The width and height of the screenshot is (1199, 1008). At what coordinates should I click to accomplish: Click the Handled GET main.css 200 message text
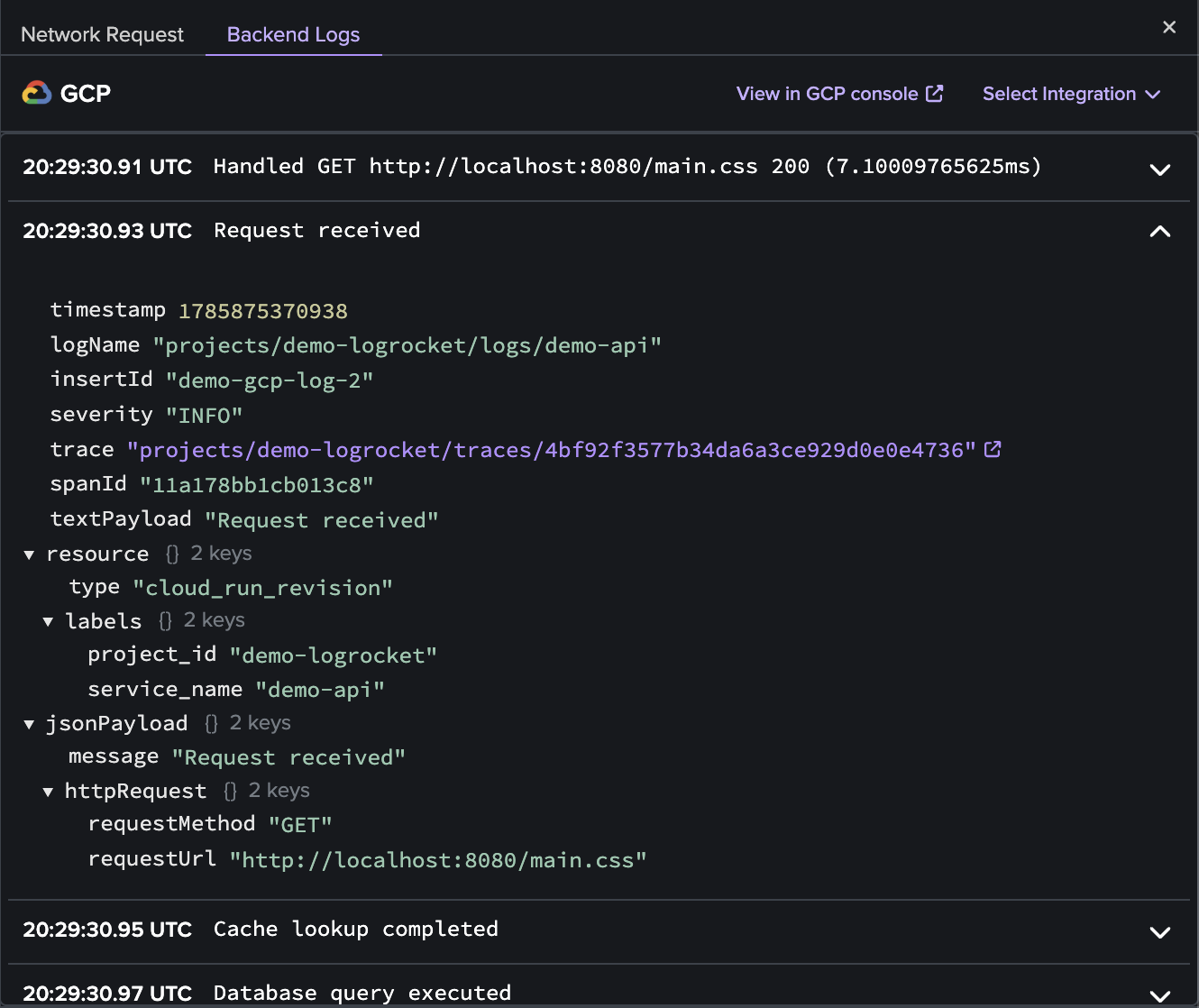point(627,167)
